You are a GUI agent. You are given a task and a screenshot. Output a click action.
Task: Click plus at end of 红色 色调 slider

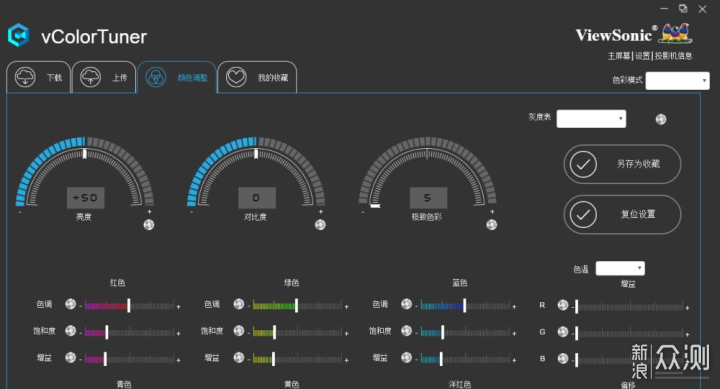[179, 306]
